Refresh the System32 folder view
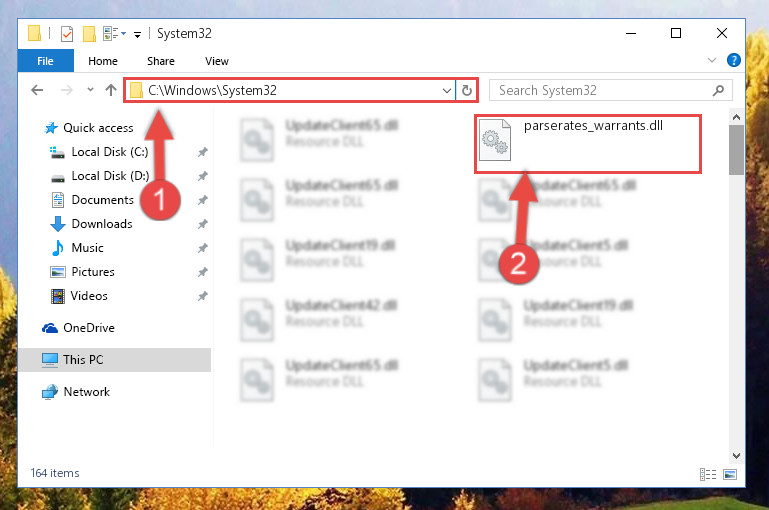This screenshot has height=510, width=769. point(467,90)
